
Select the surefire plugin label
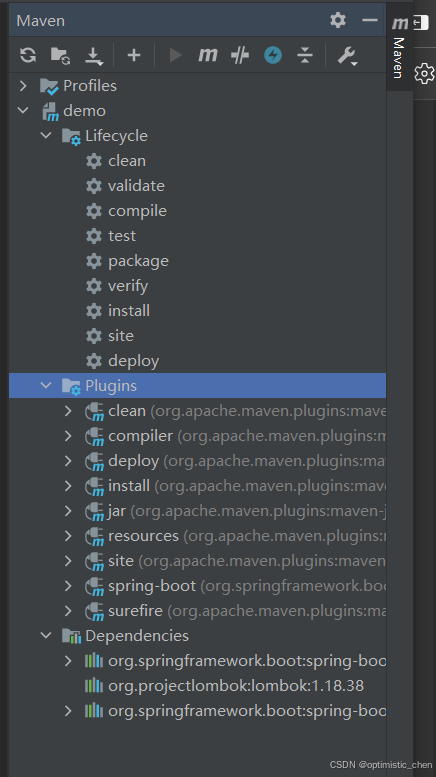pos(135,610)
